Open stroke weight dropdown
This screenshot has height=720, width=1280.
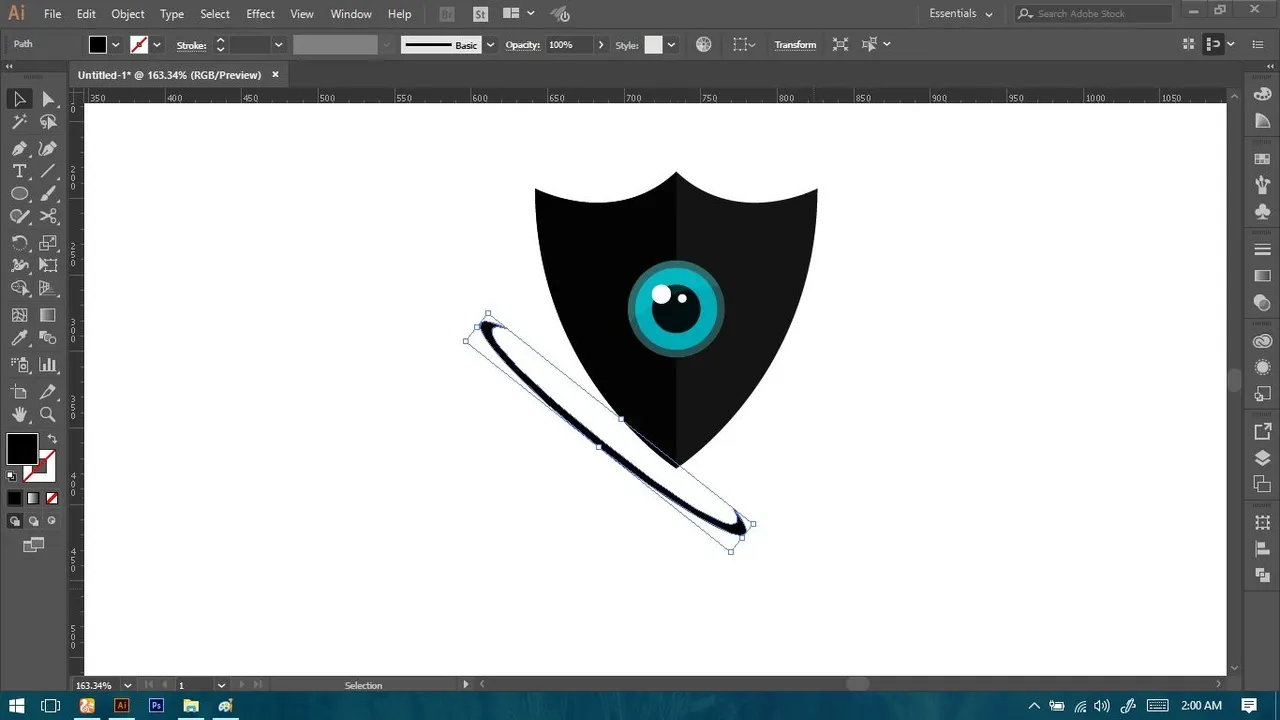[x=279, y=45]
